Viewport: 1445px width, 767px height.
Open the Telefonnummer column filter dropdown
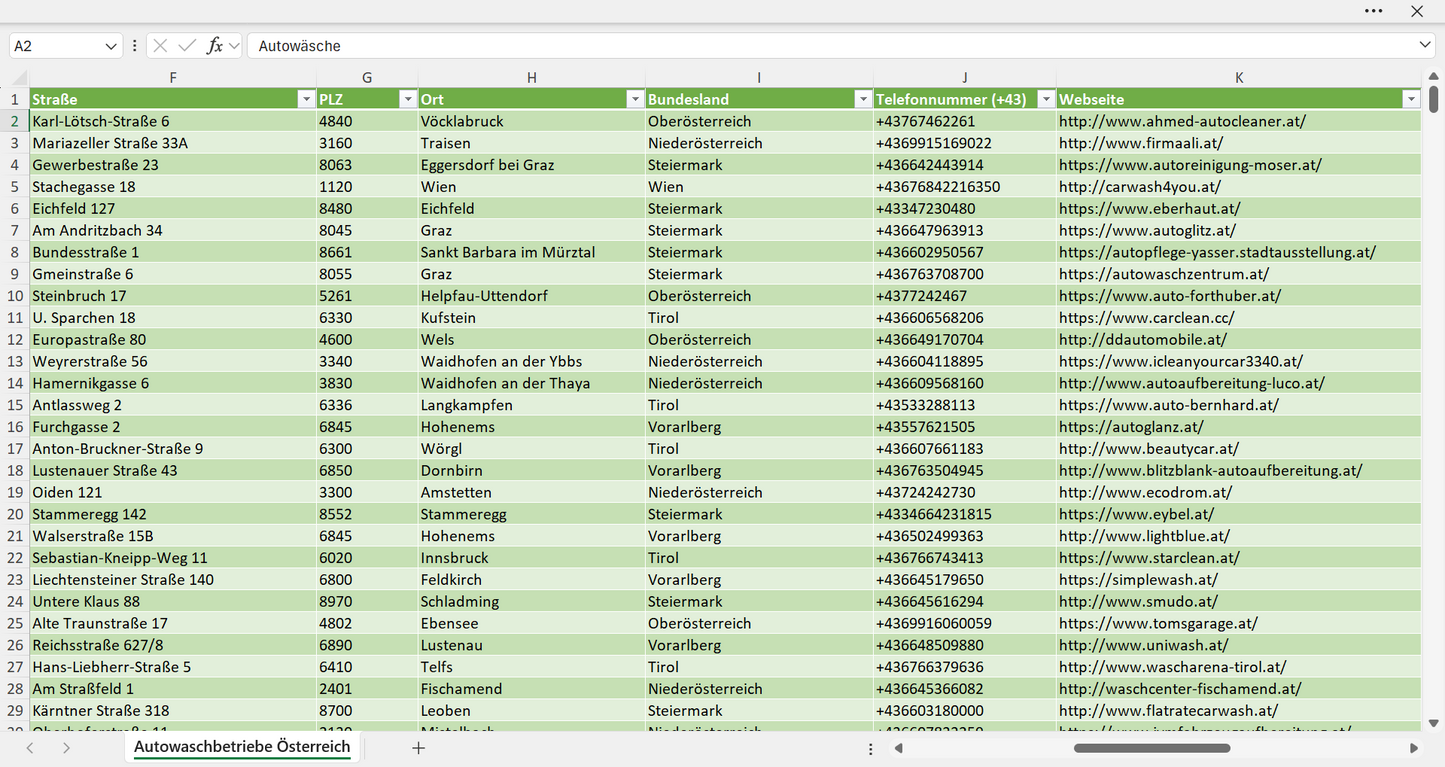pyautogui.click(x=1046, y=99)
